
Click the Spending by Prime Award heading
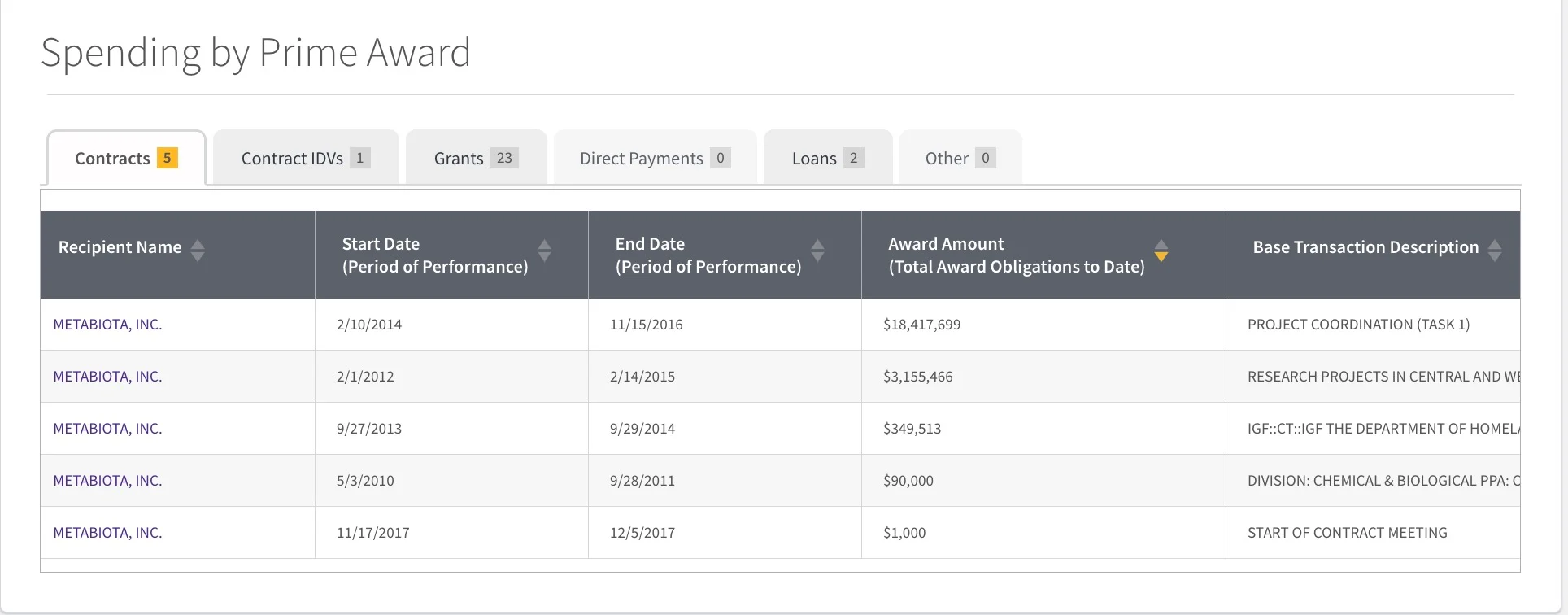[x=255, y=53]
